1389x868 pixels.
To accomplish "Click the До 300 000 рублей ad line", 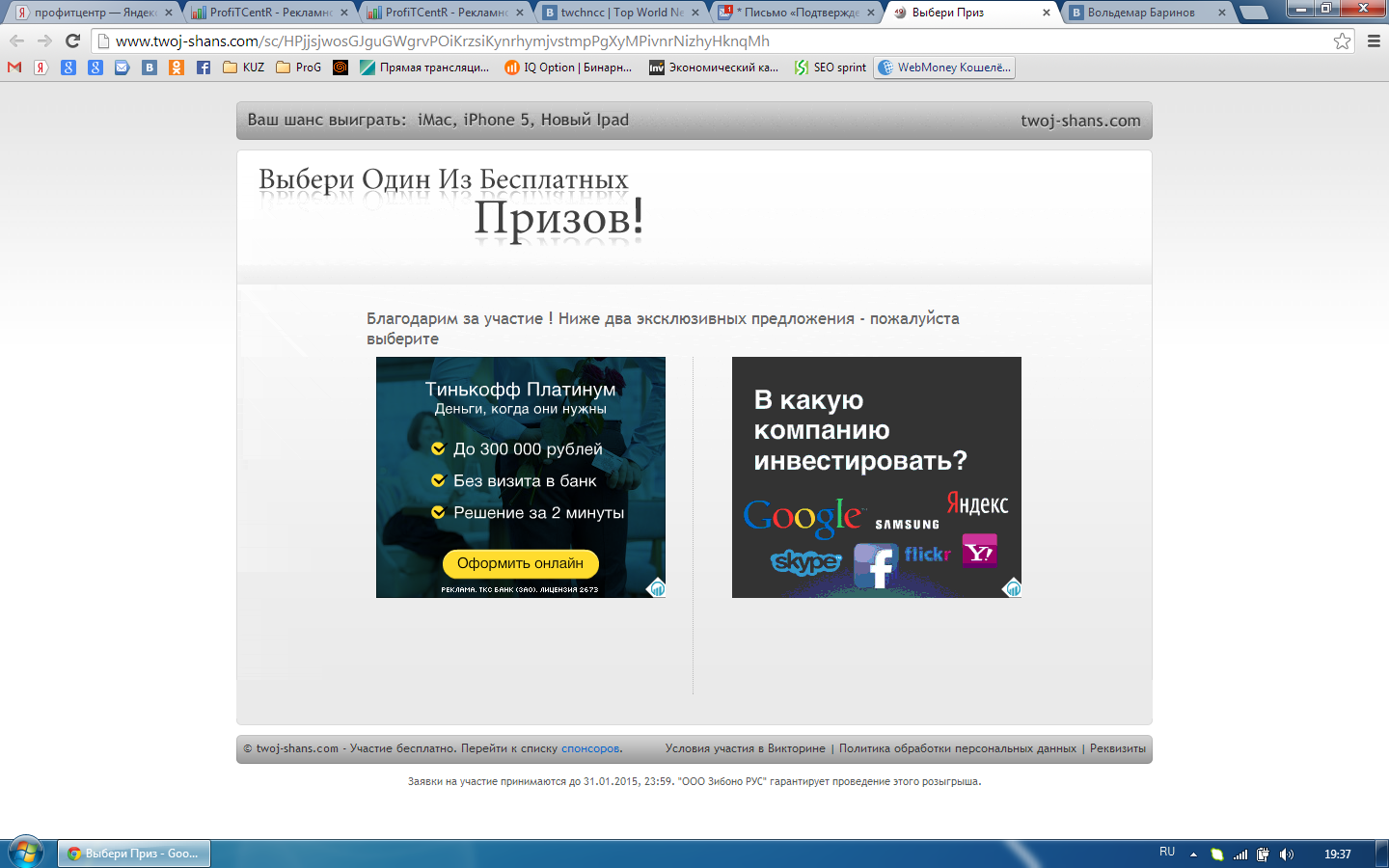I will [x=528, y=448].
